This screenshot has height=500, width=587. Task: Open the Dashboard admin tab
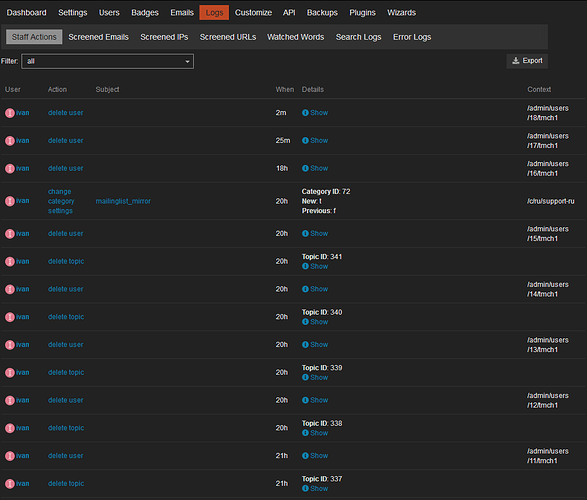[26, 13]
